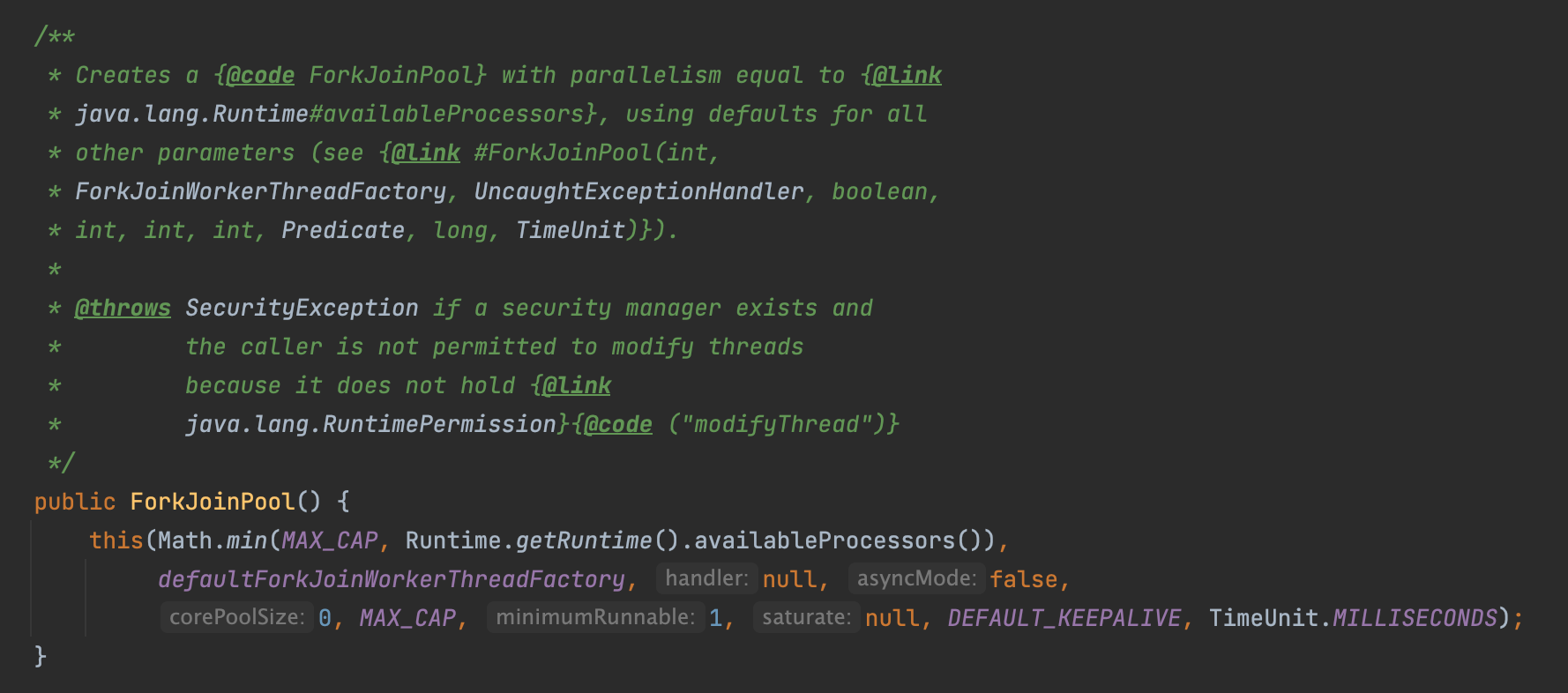Click the corePoolSize: parameter hint

tap(237, 617)
